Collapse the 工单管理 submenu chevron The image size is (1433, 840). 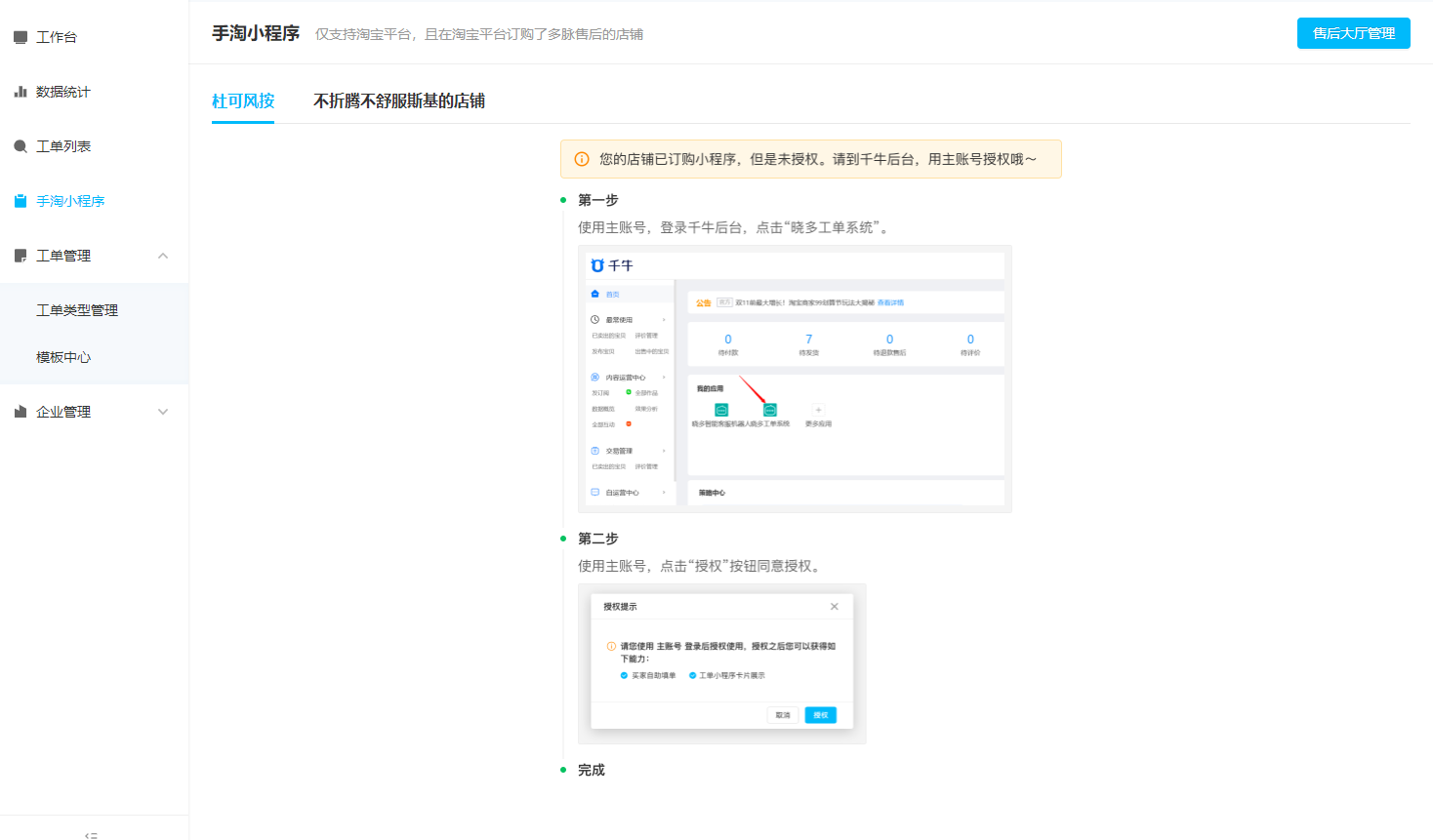tap(163, 256)
